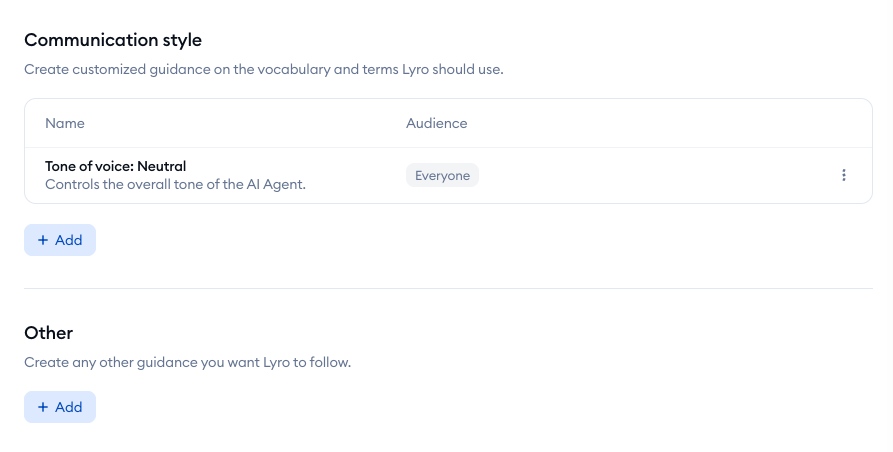Click the 'Create any other guidance' description text

[x=187, y=363]
